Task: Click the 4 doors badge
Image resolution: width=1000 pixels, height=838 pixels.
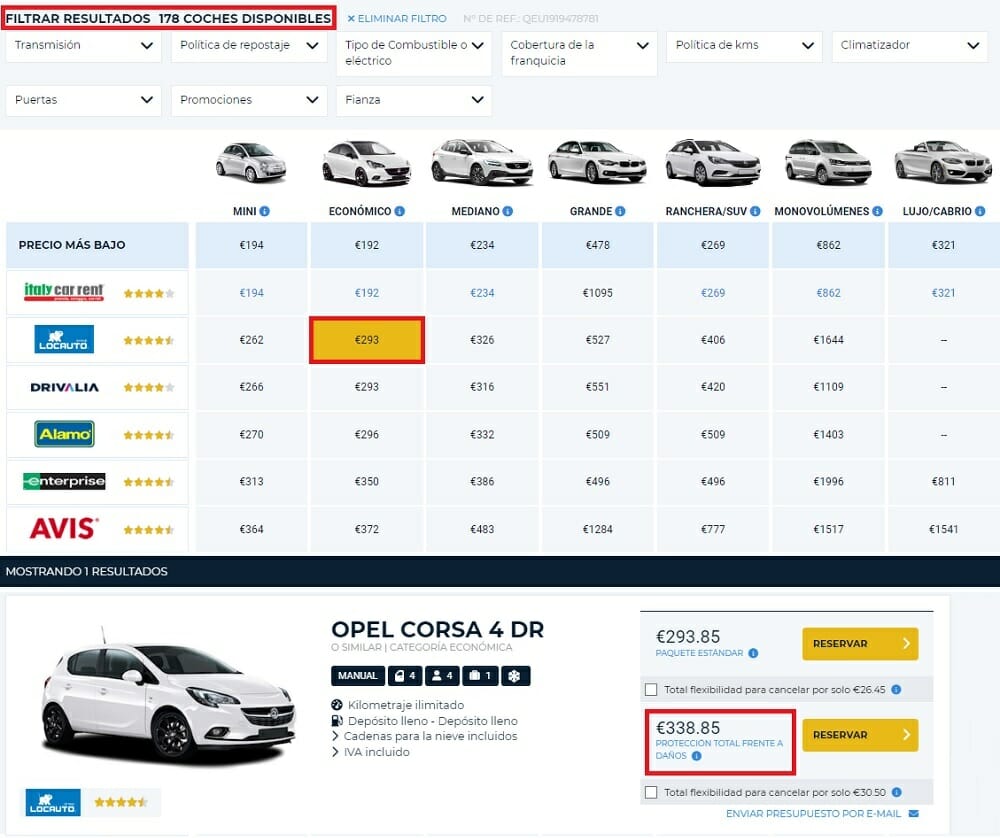Action: click(404, 675)
